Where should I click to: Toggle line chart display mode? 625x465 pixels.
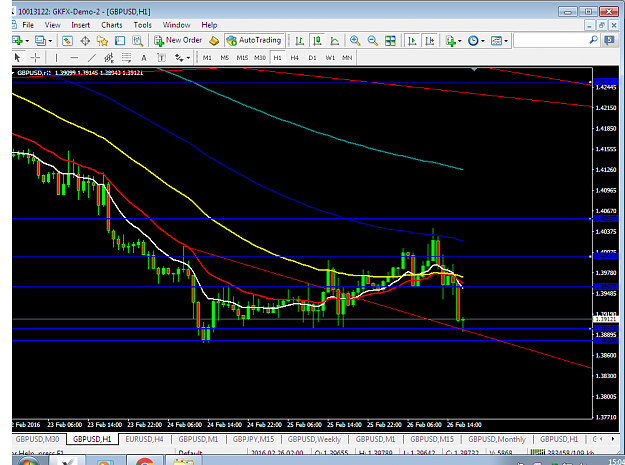(x=335, y=41)
